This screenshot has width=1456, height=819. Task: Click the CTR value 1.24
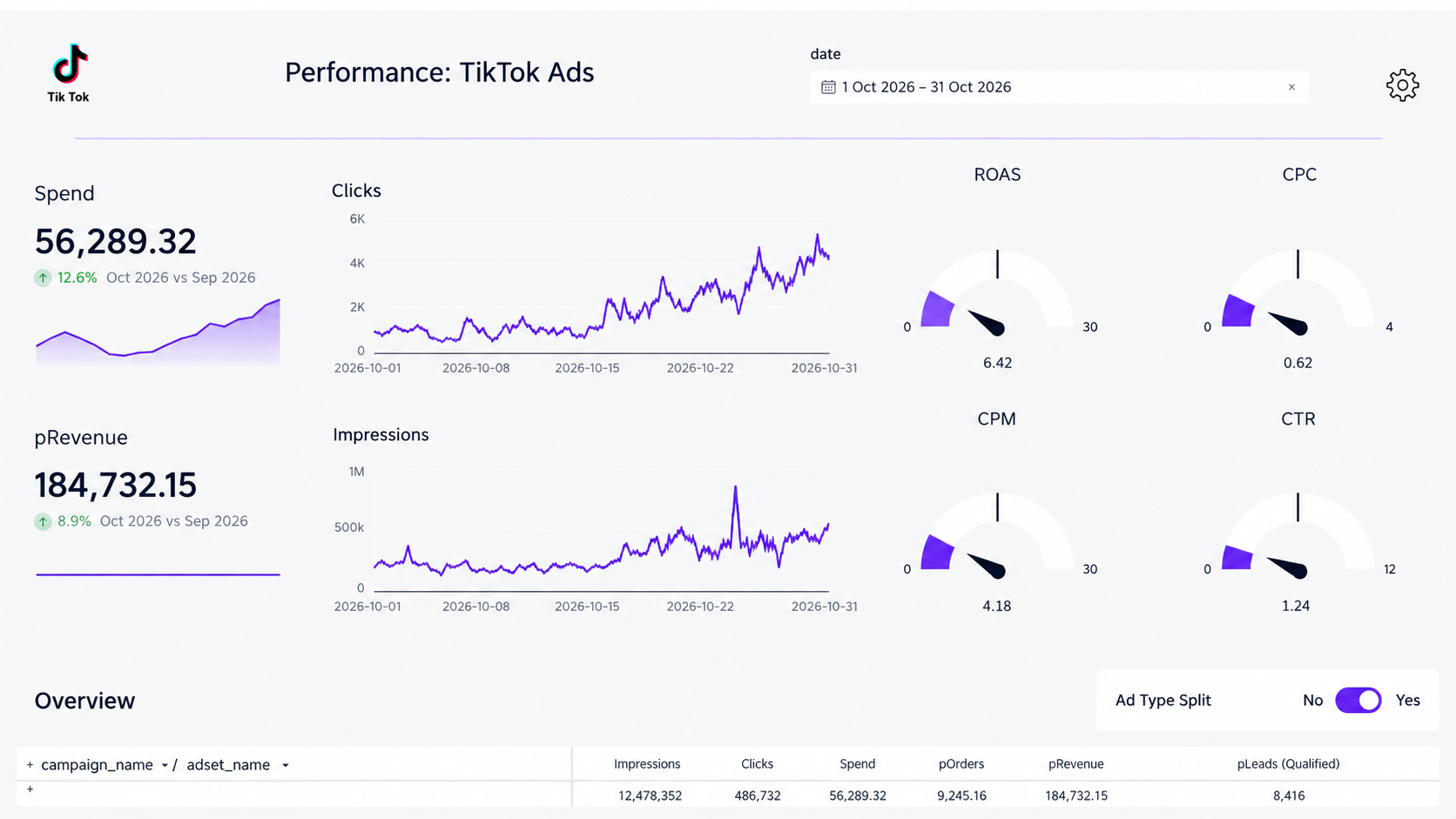pos(1296,606)
